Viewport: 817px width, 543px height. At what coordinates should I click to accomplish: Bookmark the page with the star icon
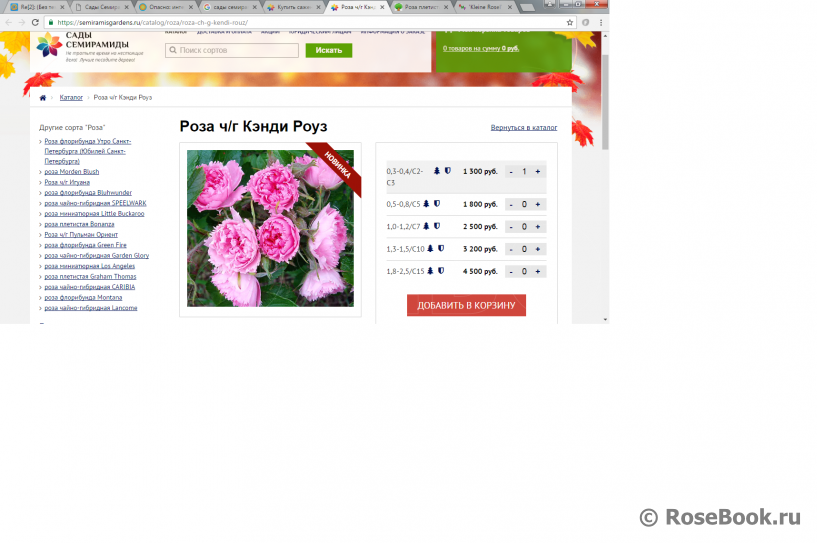coord(570,22)
